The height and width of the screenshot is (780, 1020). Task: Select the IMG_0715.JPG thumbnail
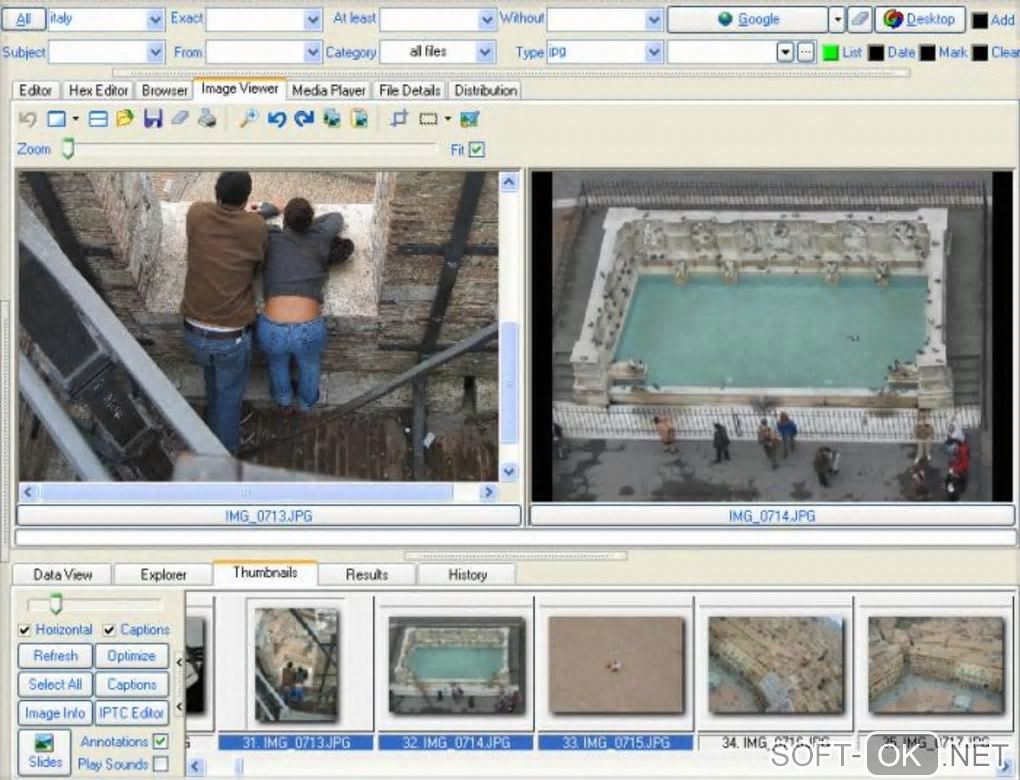[x=615, y=664]
